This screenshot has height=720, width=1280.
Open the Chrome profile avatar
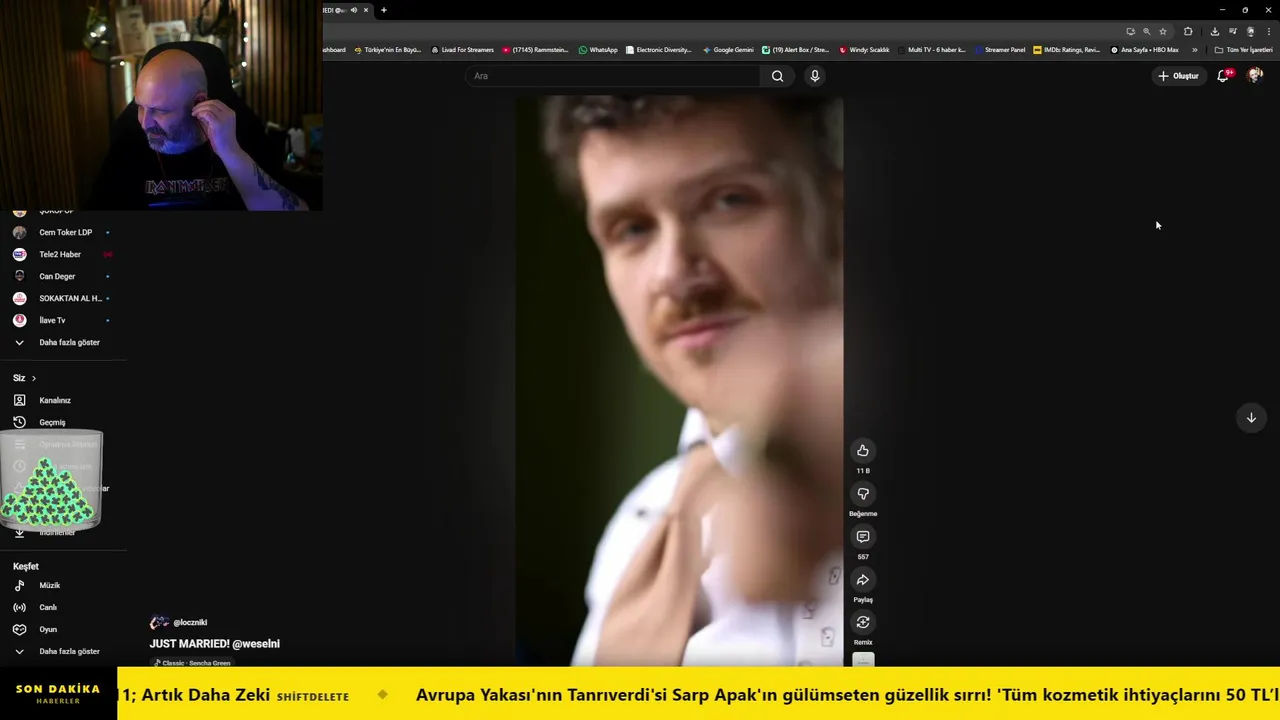tap(1250, 31)
